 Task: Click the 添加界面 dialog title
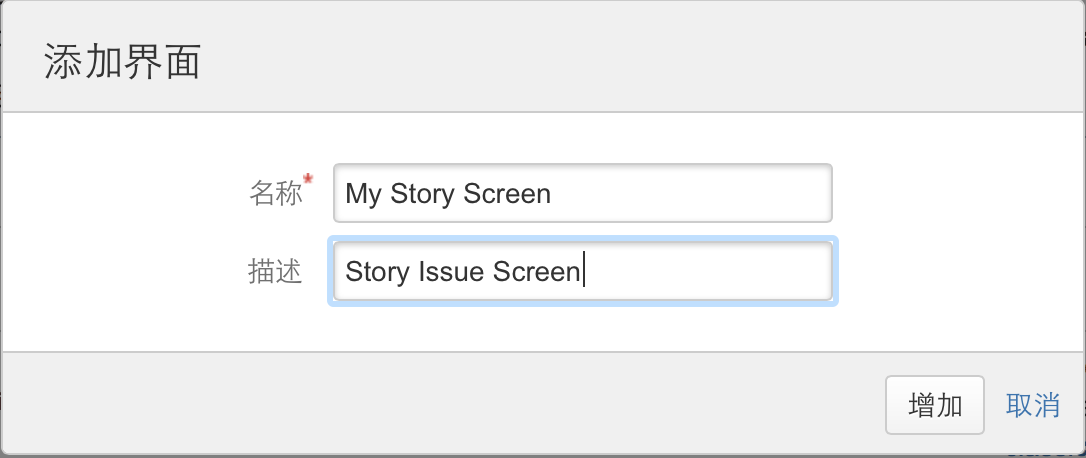coord(123,62)
